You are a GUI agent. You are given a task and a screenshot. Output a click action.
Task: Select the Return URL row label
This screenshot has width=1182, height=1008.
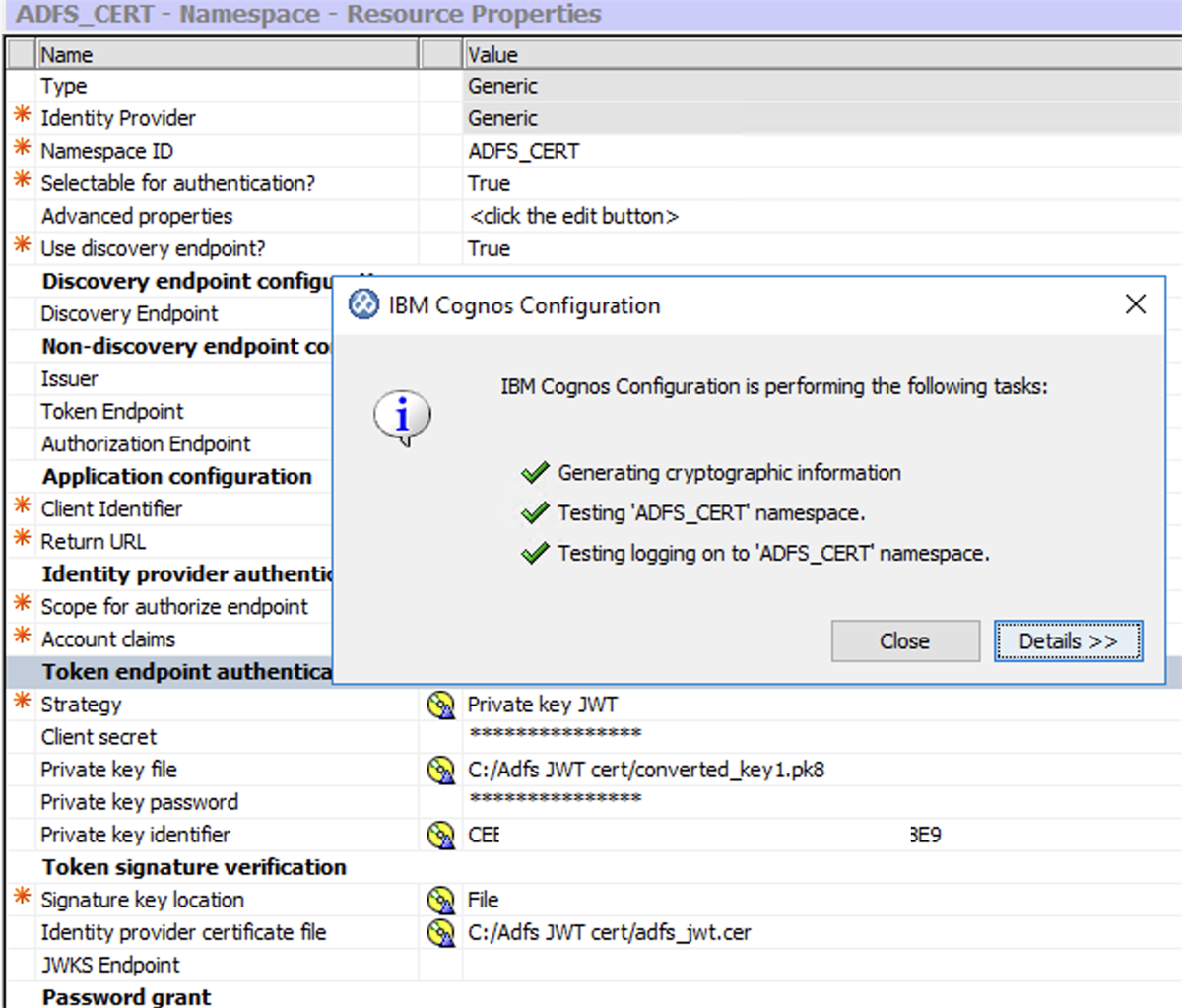94,541
